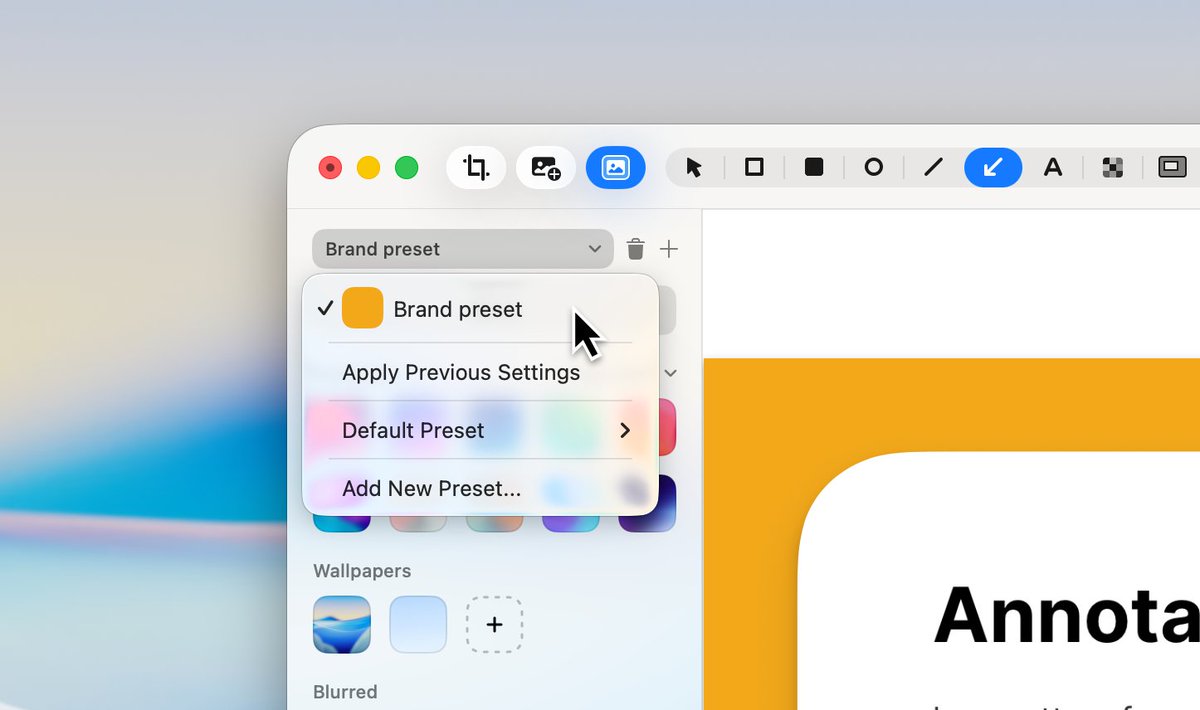Select the ellipse circle tool

pos(873,167)
